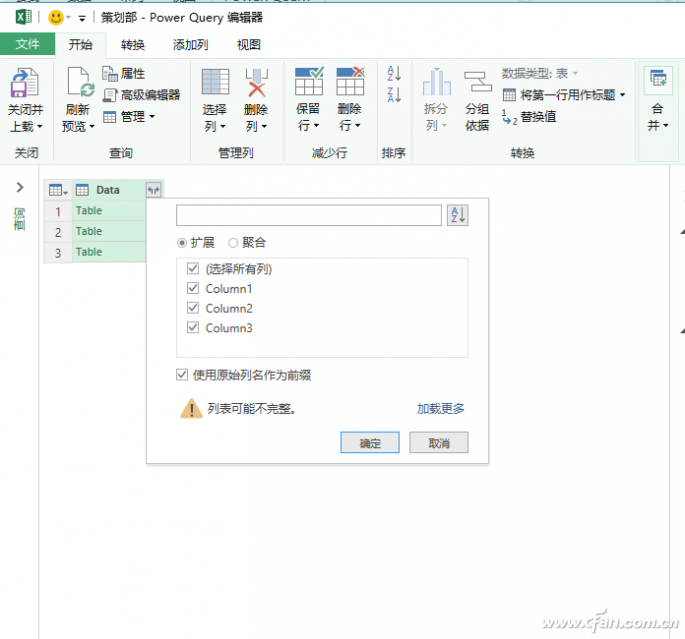Click the 分组依据 icon

[477, 82]
